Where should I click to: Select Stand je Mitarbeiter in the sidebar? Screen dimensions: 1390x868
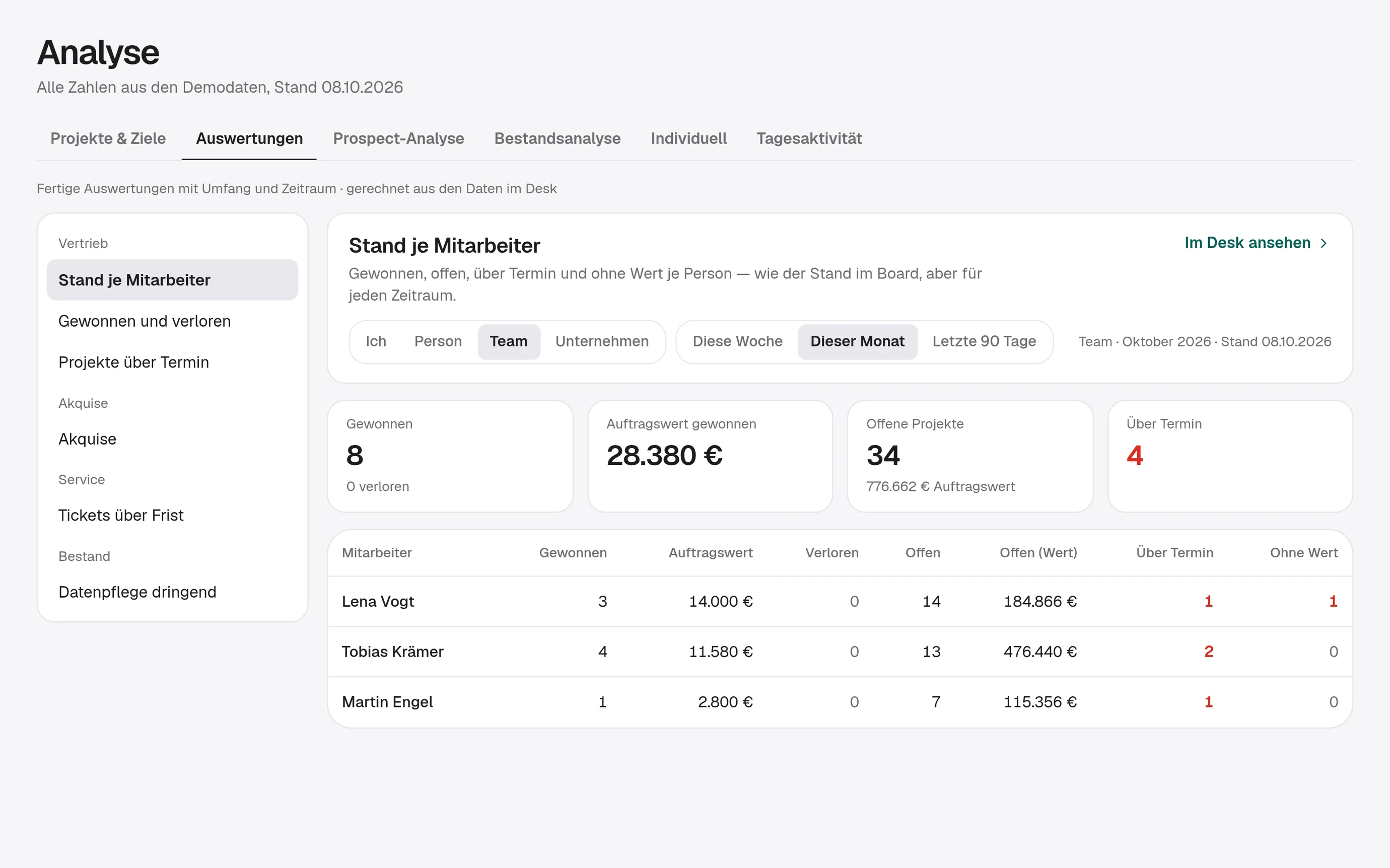click(172, 279)
